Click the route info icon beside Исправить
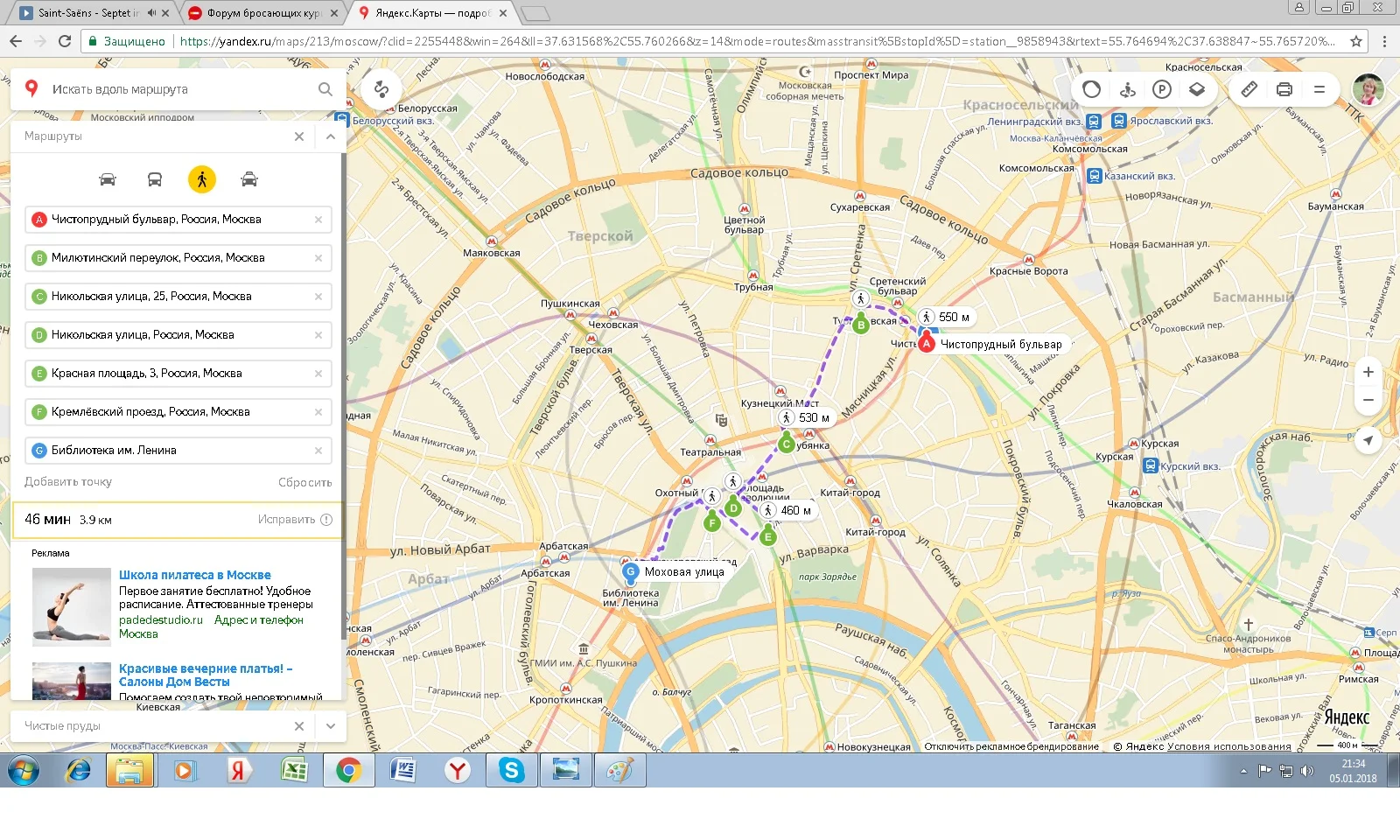The width and height of the screenshot is (1400, 840). [x=326, y=520]
